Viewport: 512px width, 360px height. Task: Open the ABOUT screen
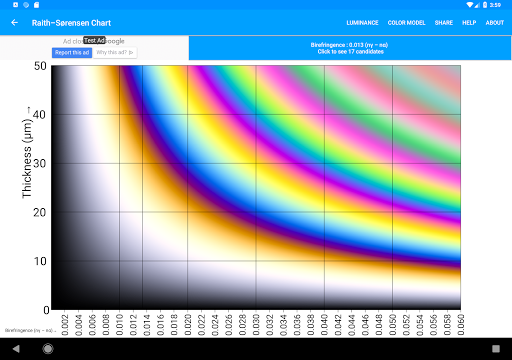click(x=495, y=23)
